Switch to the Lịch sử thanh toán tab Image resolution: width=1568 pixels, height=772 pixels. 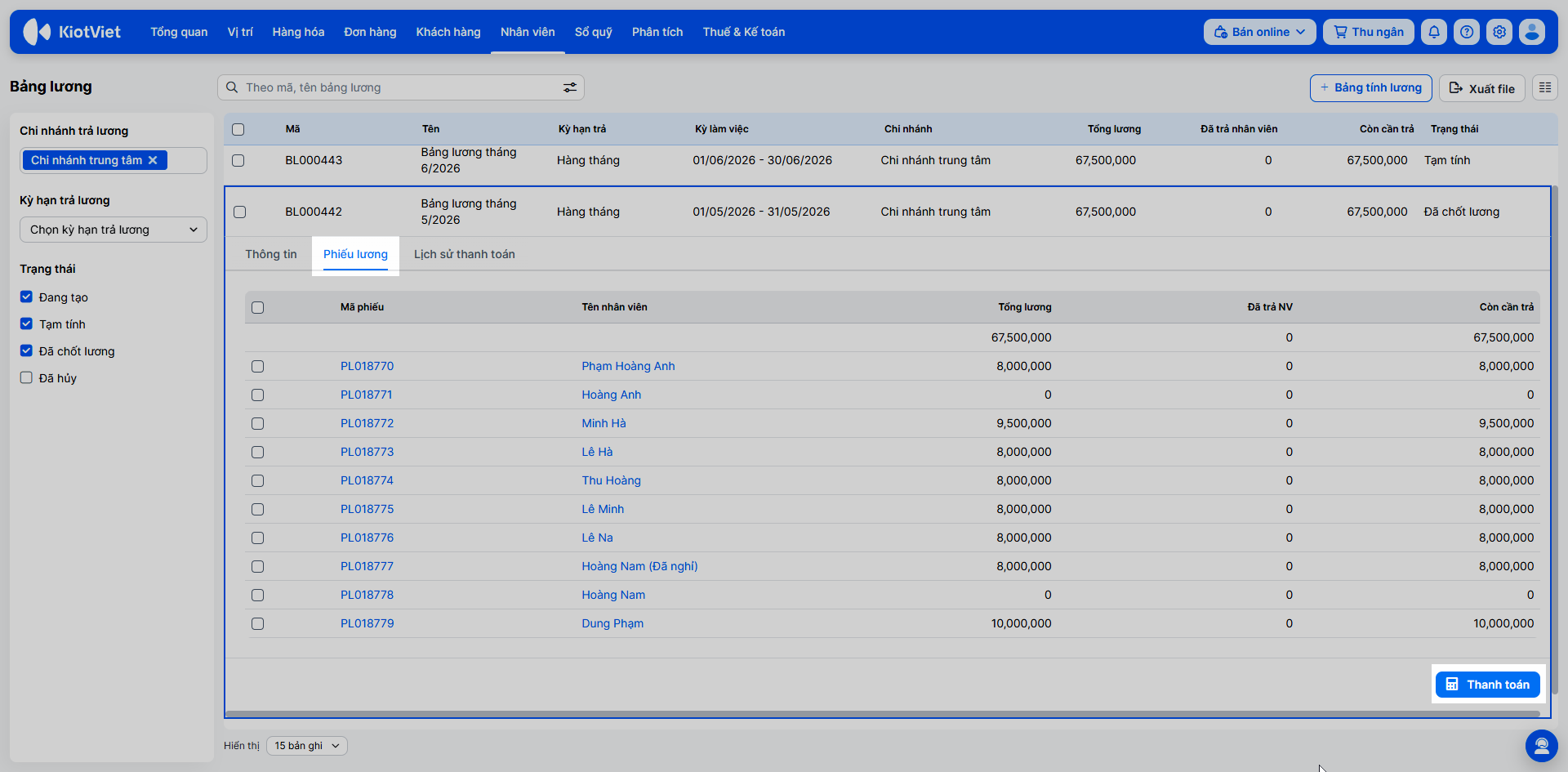(x=465, y=254)
